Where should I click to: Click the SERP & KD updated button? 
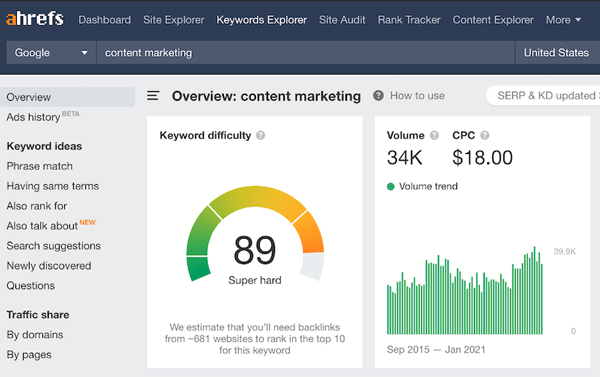point(543,95)
